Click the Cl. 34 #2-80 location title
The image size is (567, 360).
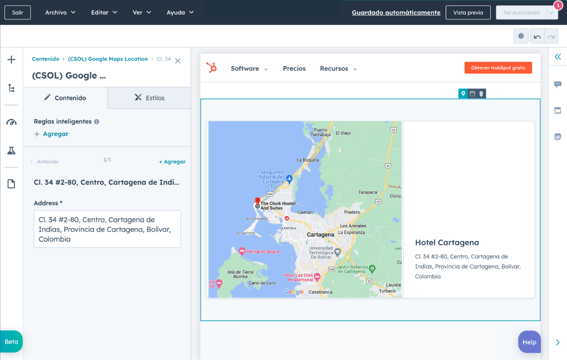106,183
